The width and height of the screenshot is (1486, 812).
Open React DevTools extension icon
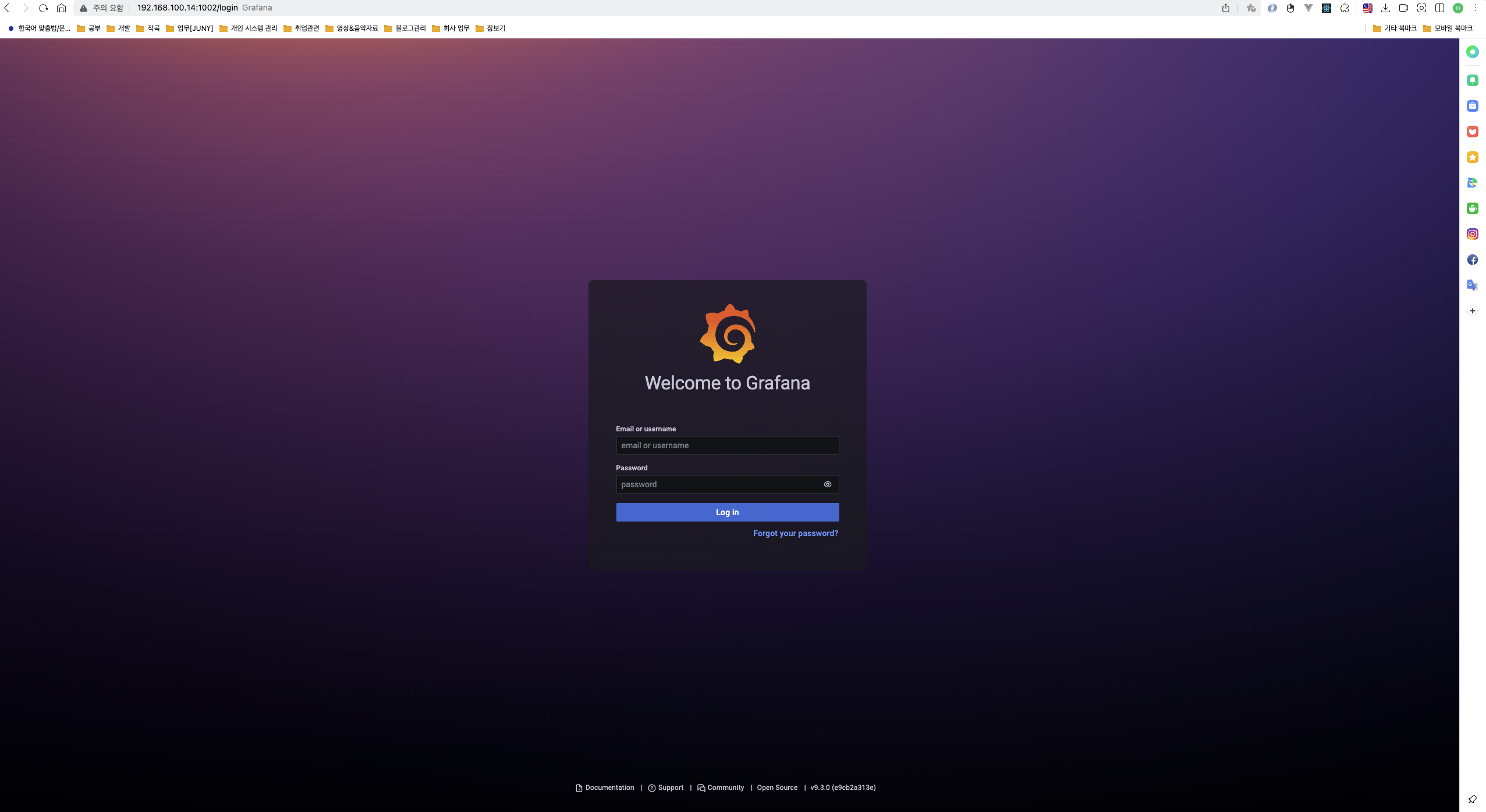coord(1326,8)
